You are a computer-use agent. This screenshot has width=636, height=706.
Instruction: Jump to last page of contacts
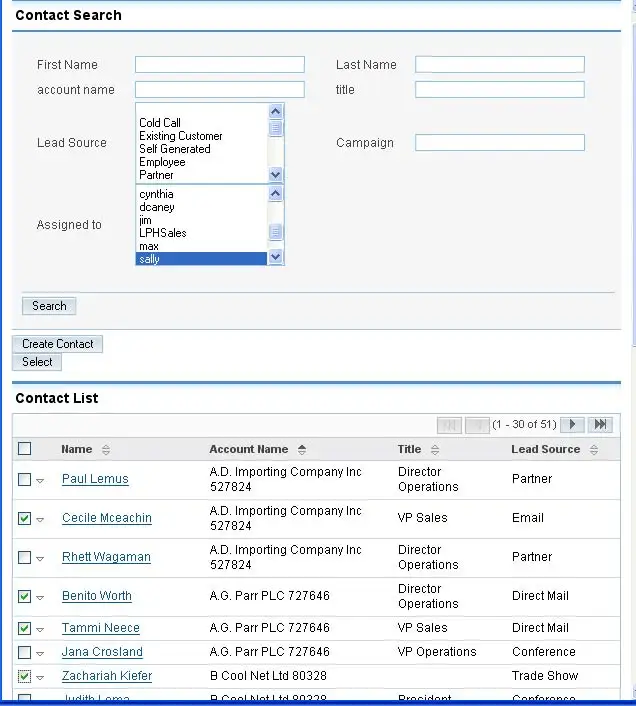pyautogui.click(x=600, y=424)
